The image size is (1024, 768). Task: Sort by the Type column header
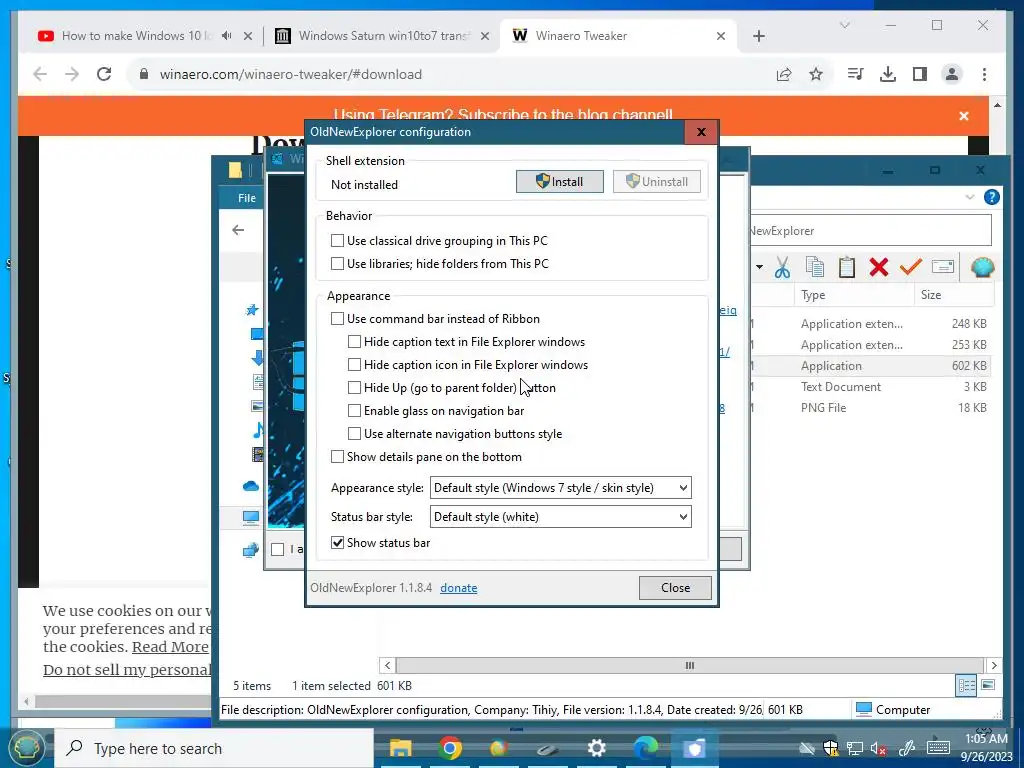(x=854, y=295)
